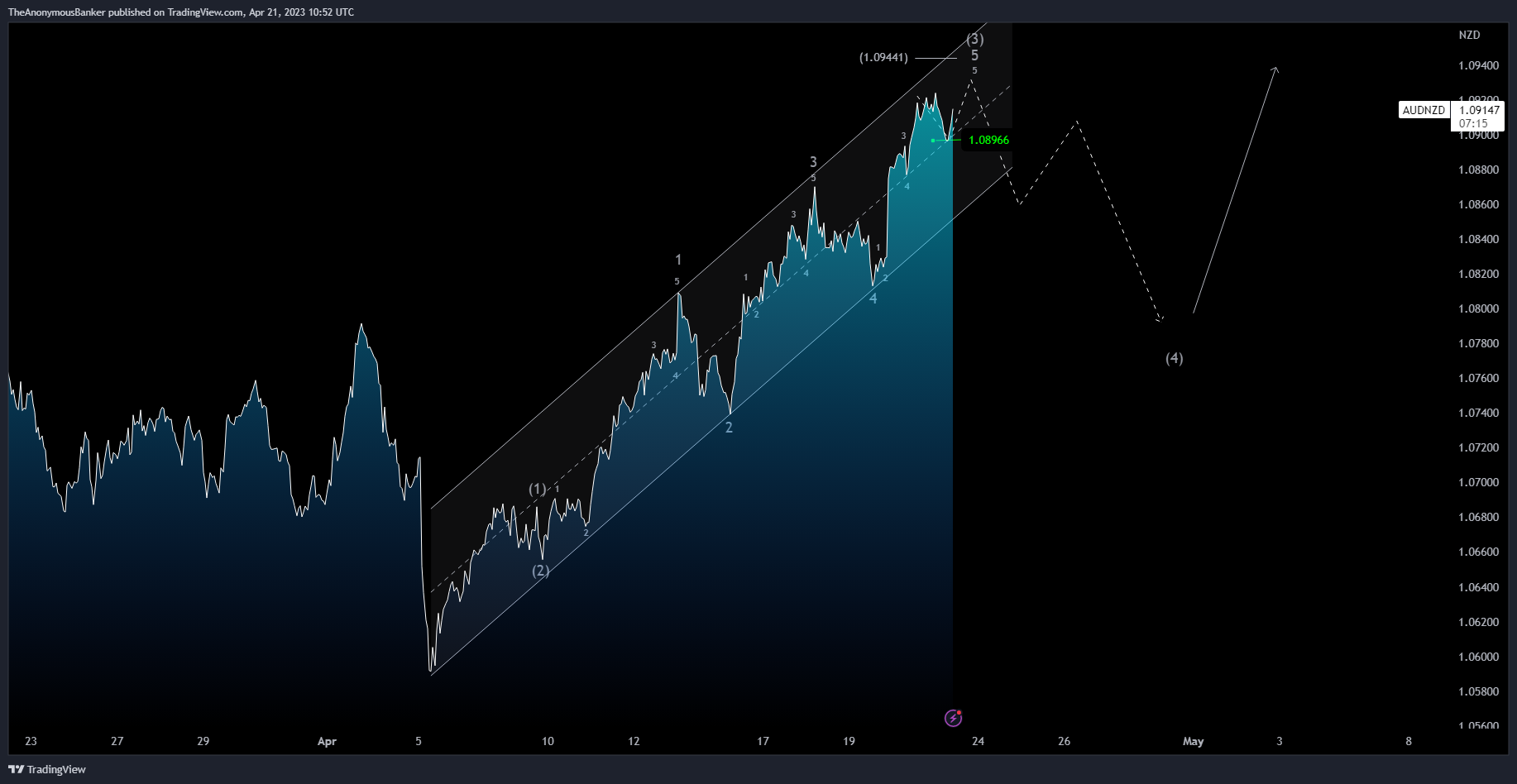Click the 1.09400 price axis value
Screen dimensions: 1517x784
click(x=1478, y=65)
